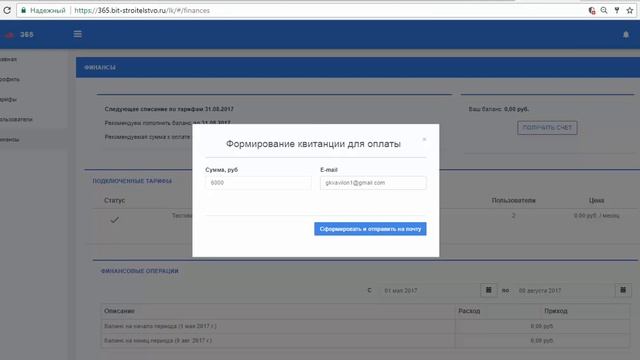
Task: Close the receipt dialog with X
Action: (x=424, y=139)
